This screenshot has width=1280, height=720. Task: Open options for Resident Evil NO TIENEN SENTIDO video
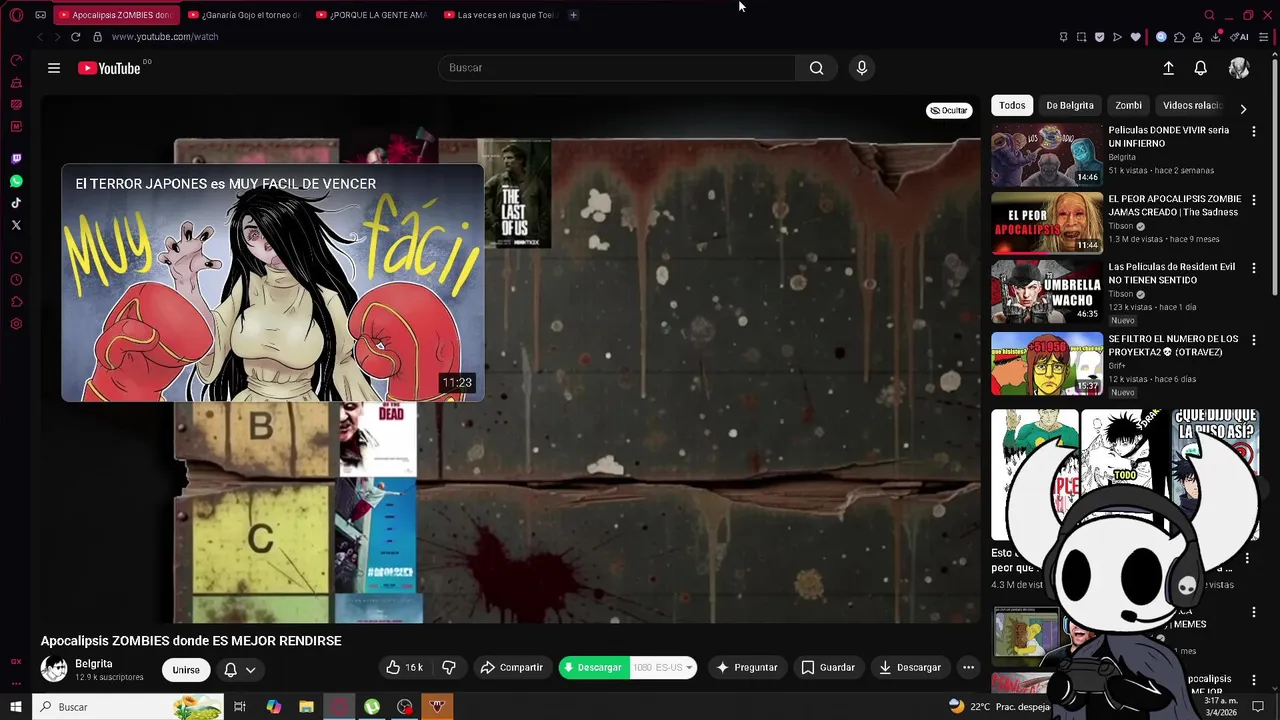tap(1254, 268)
